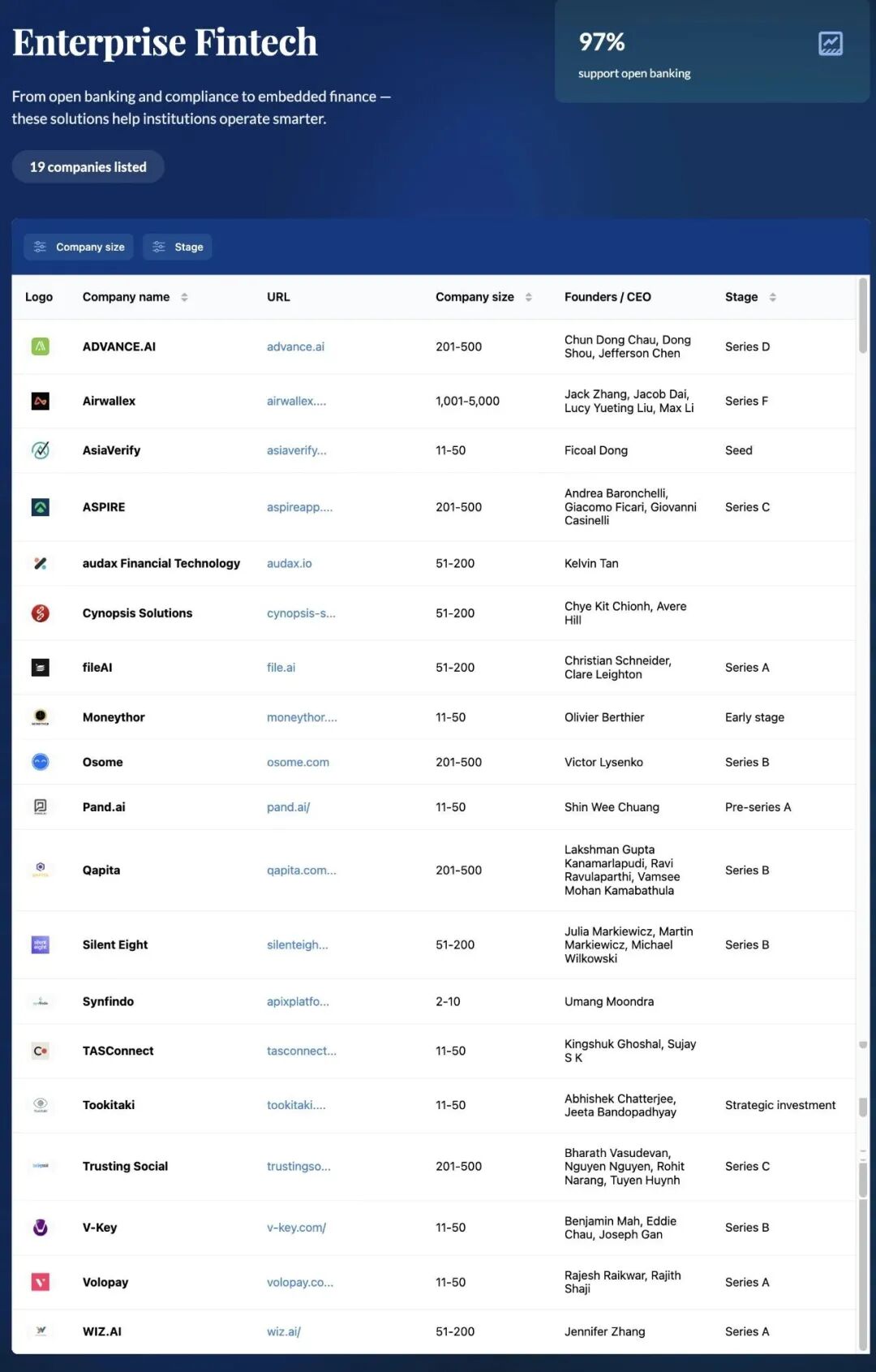Image resolution: width=876 pixels, height=1372 pixels.
Task: Click the ADVANCE.AI company logo
Action: click(x=40, y=346)
